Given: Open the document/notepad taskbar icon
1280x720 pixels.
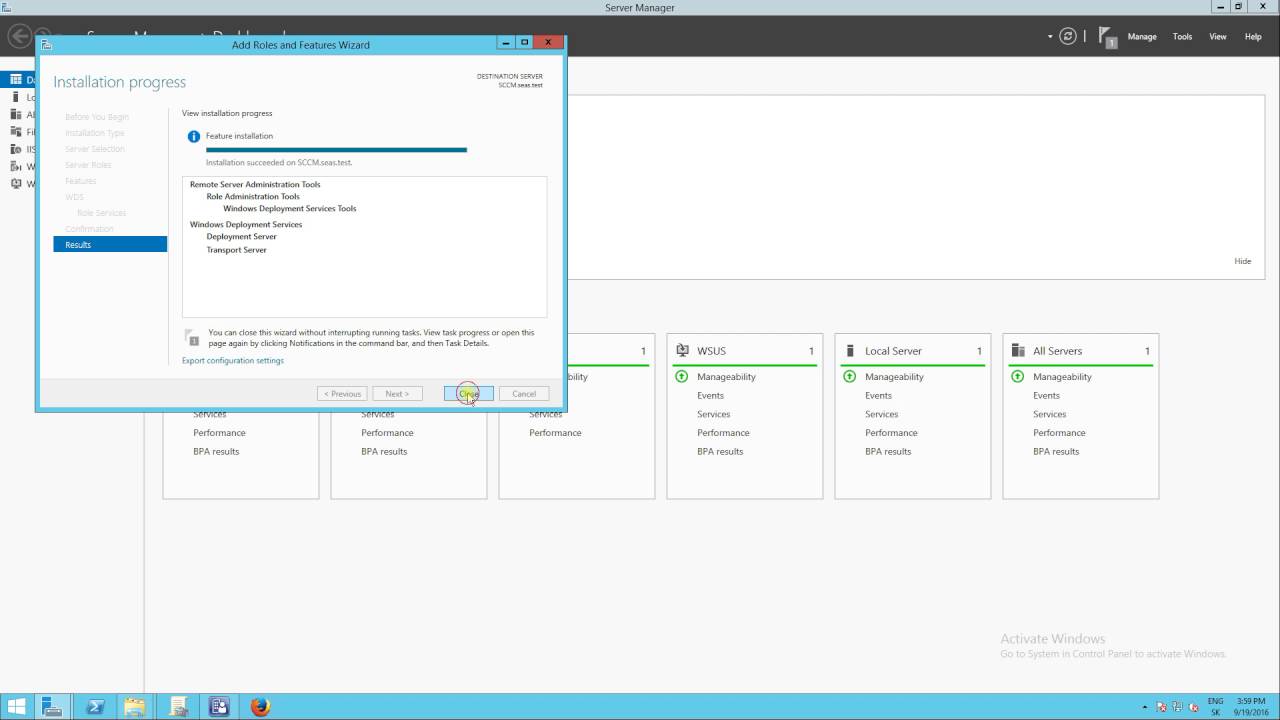Looking at the screenshot, I should click(x=178, y=707).
